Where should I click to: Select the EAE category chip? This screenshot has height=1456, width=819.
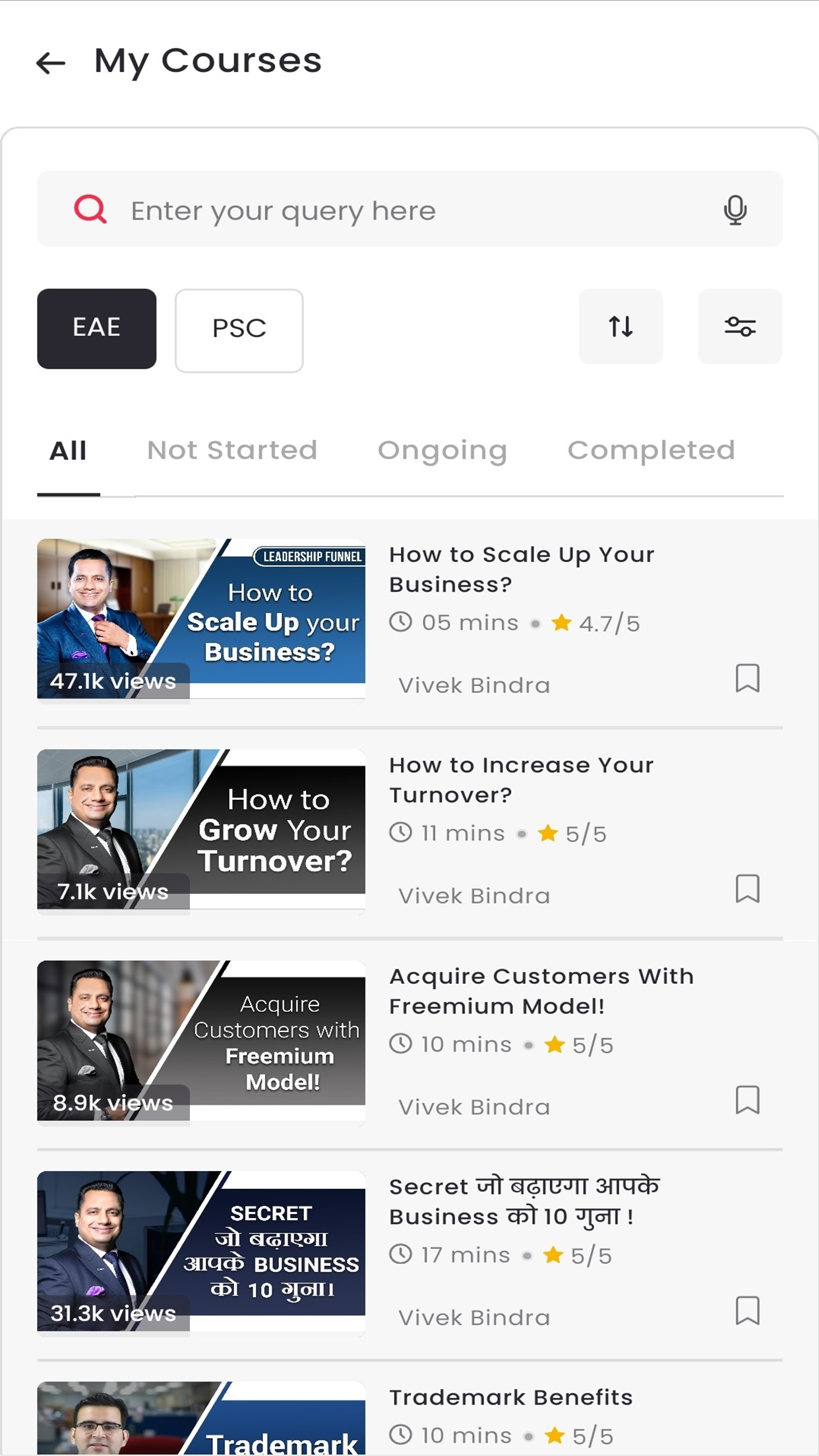(x=96, y=328)
